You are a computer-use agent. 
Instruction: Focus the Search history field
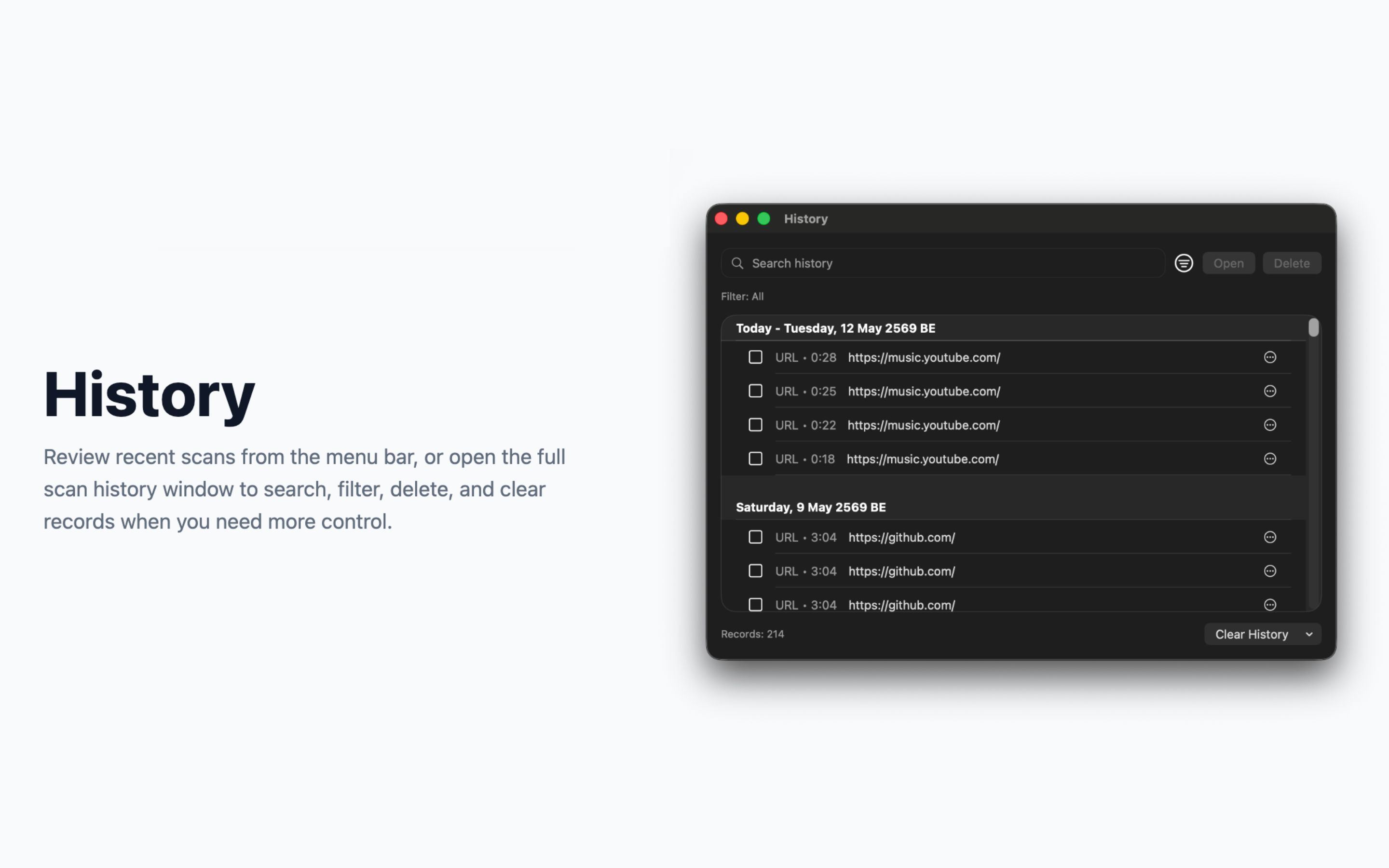943,263
